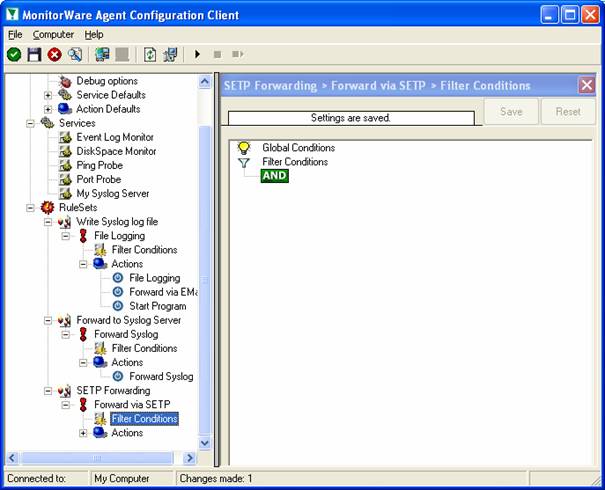The height and width of the screenshot is (490, 605).
Task: Expand Actions under Forward via SETP
Action: click(83, 433)
